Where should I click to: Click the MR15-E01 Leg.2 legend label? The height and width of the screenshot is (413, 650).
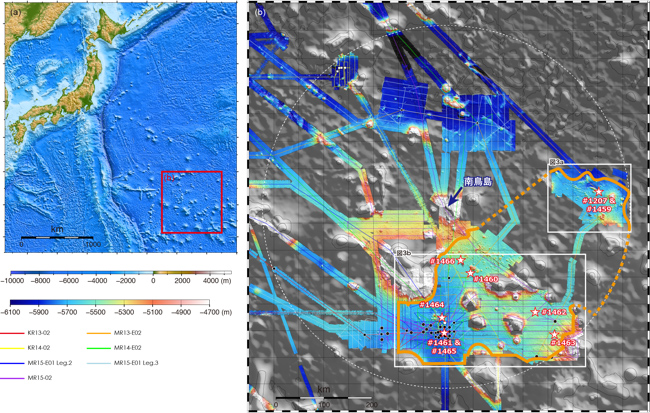pos(51,361)
